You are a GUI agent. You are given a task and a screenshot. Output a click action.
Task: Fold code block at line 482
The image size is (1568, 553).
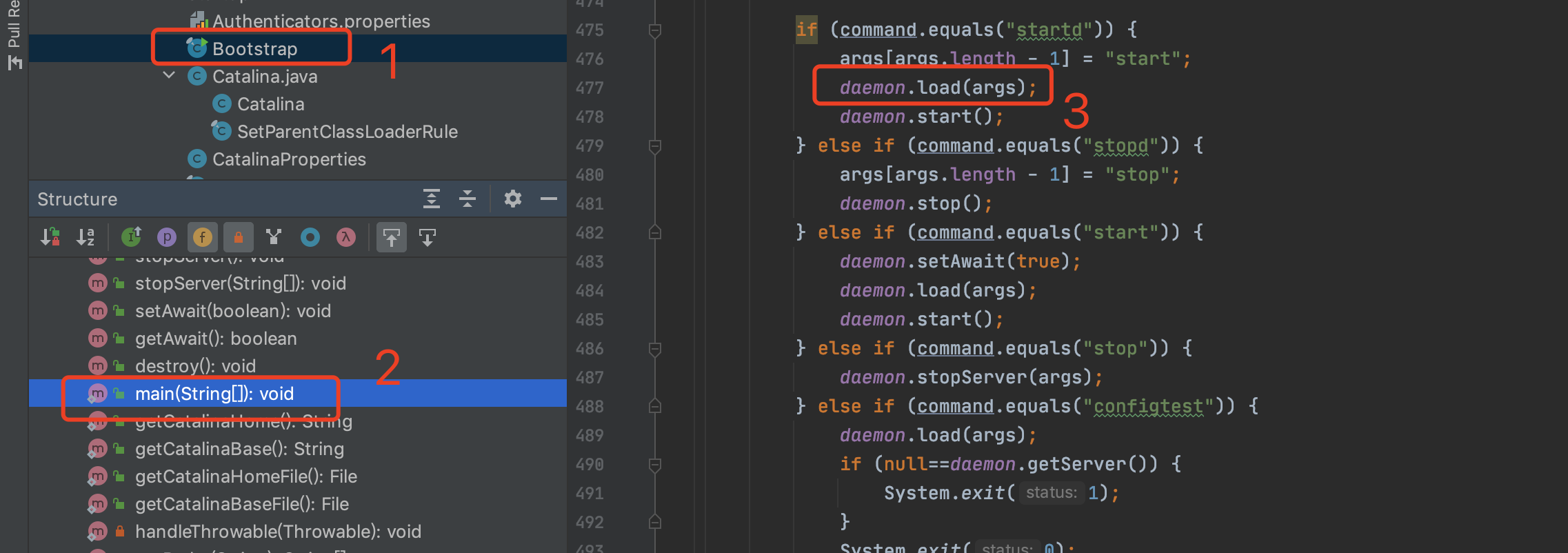(655, 232)
